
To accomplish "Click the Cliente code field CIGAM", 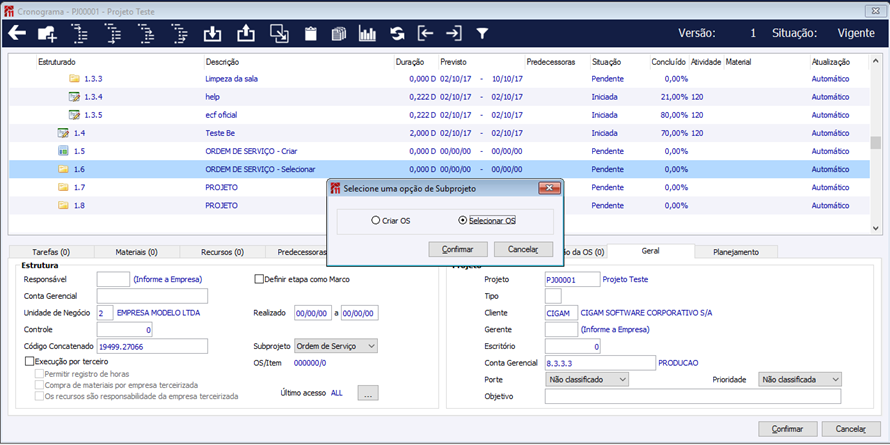I will pos(561,313).
